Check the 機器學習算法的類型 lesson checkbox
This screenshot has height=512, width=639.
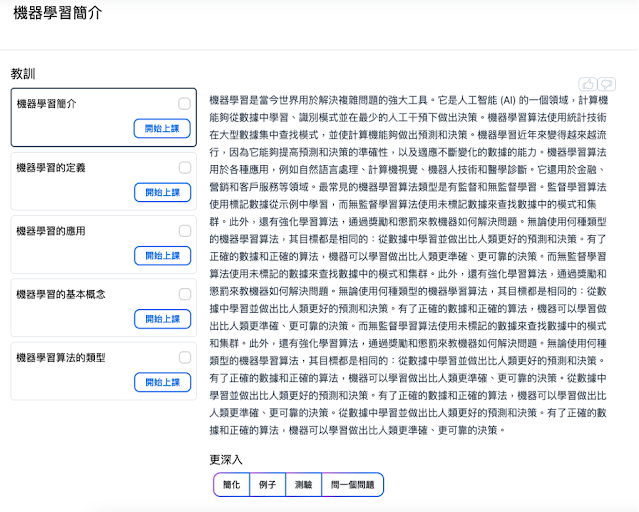pyautogui.click(x=185, y=358)
